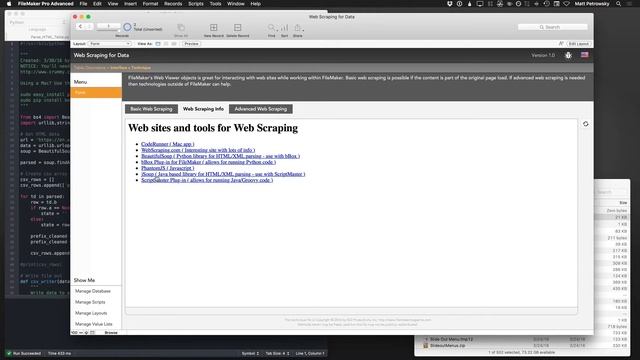The width and height of the screenshot is (640, 360).
Task: Open the Help menu
Action: pyautogui.click(x=256, y=4)
